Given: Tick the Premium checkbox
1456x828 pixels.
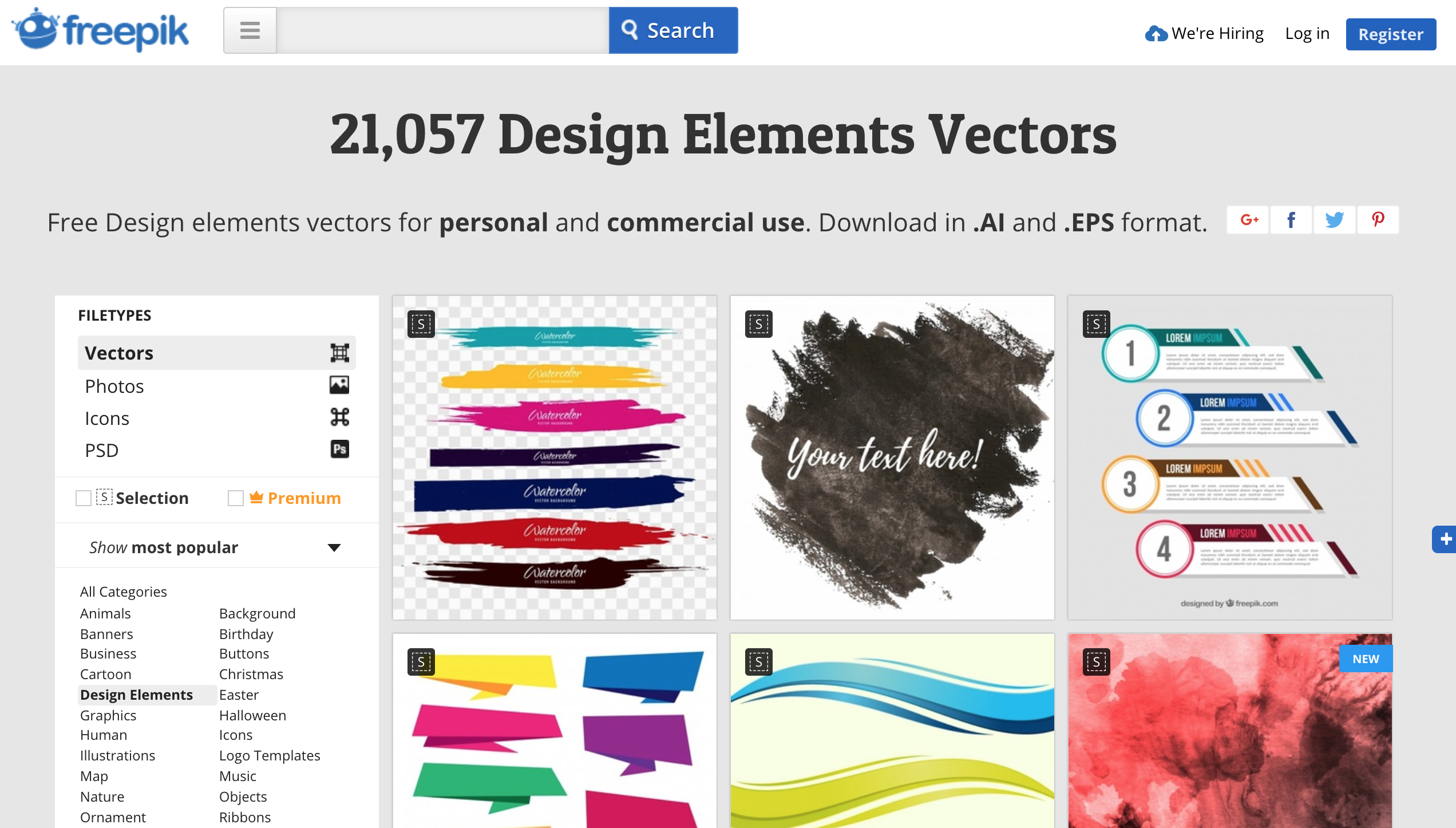Looking at the screenshot, I should click(x=235, y=498).
